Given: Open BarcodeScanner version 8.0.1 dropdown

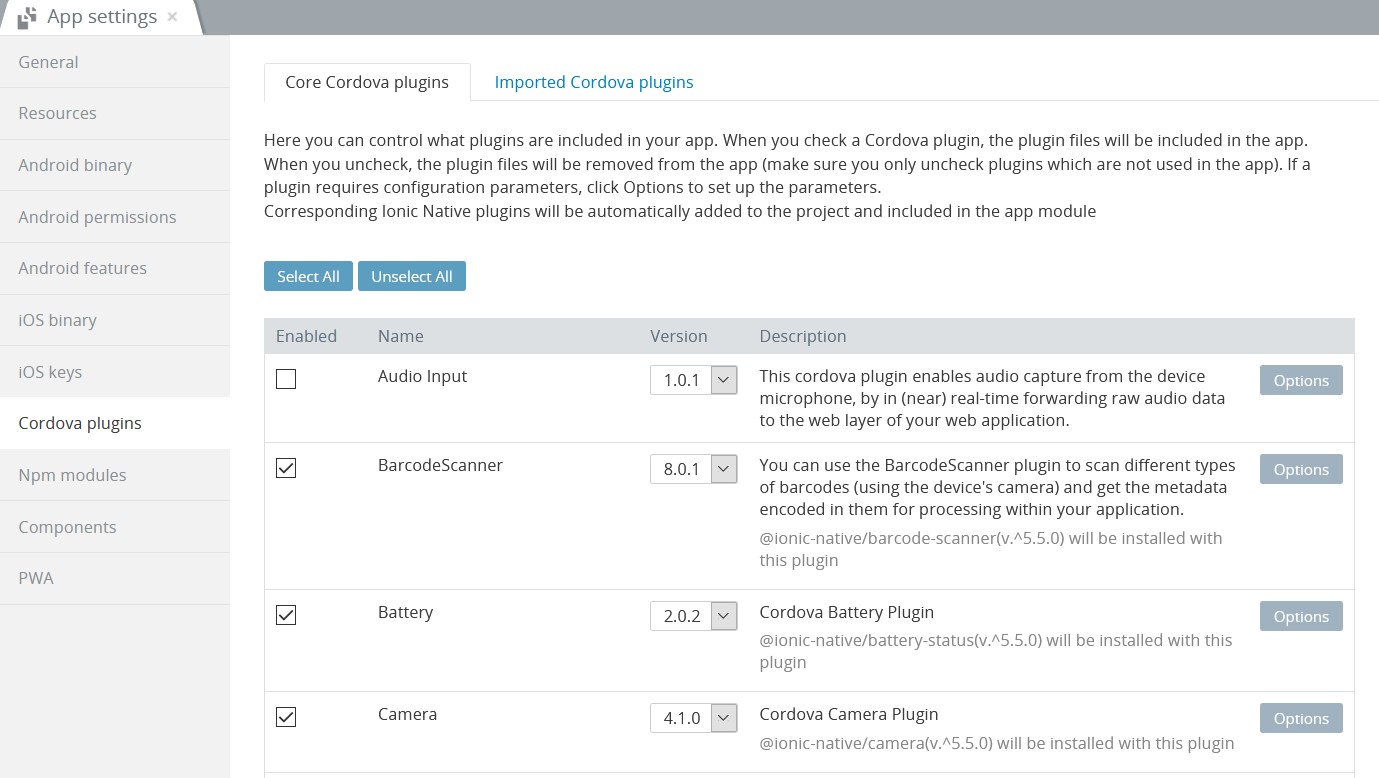Looking at the screenshot, I should click(x=694, y=469).
